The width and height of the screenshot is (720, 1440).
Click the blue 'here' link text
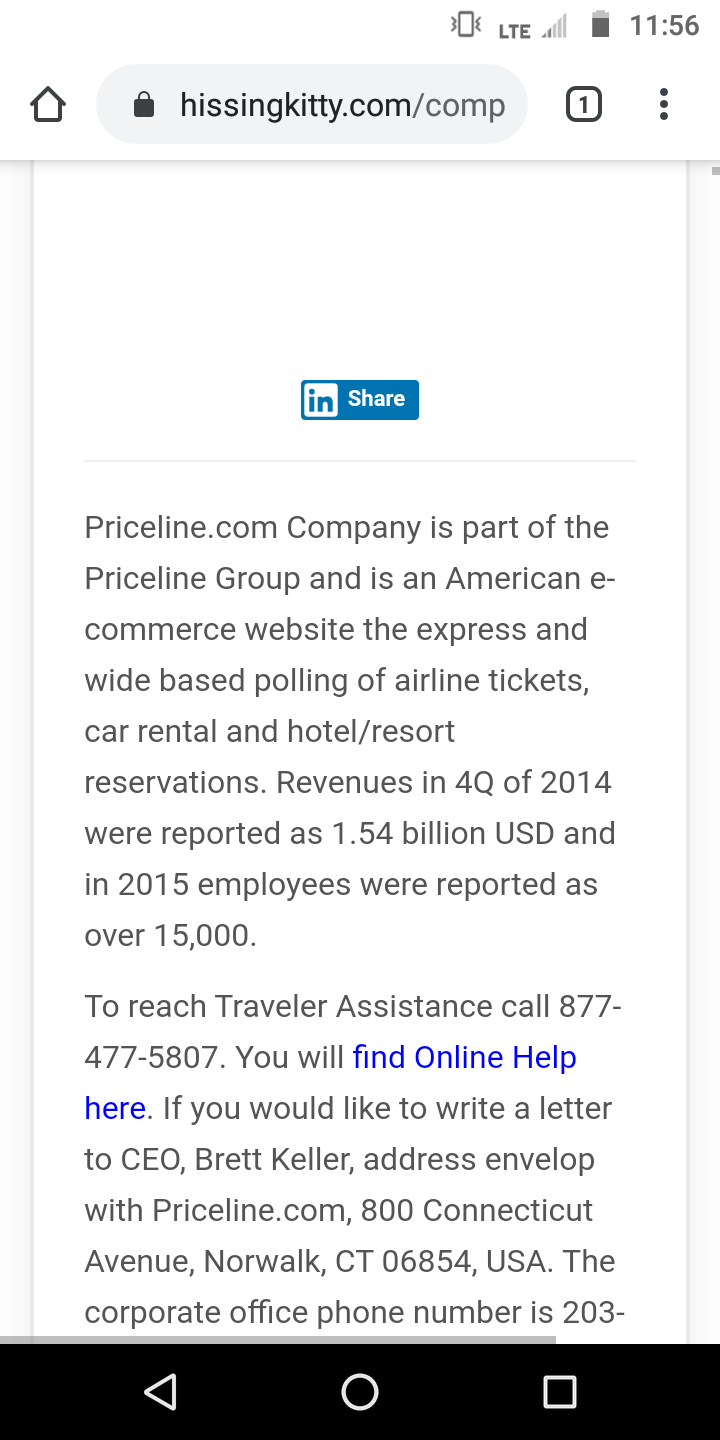(115, 1108)
